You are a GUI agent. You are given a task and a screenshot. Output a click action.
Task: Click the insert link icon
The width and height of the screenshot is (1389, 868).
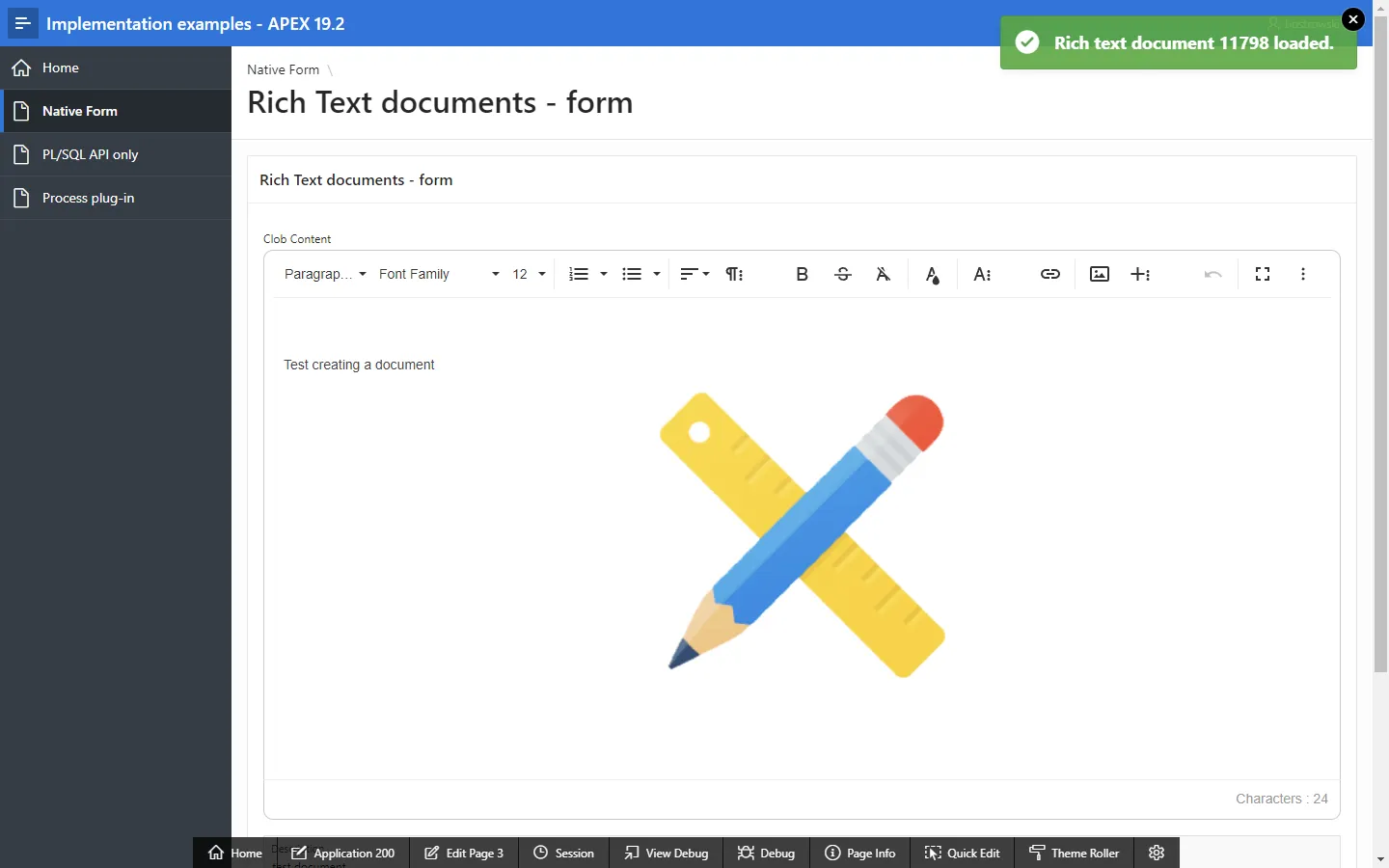pyautogui.click(x=1050, y=274)
